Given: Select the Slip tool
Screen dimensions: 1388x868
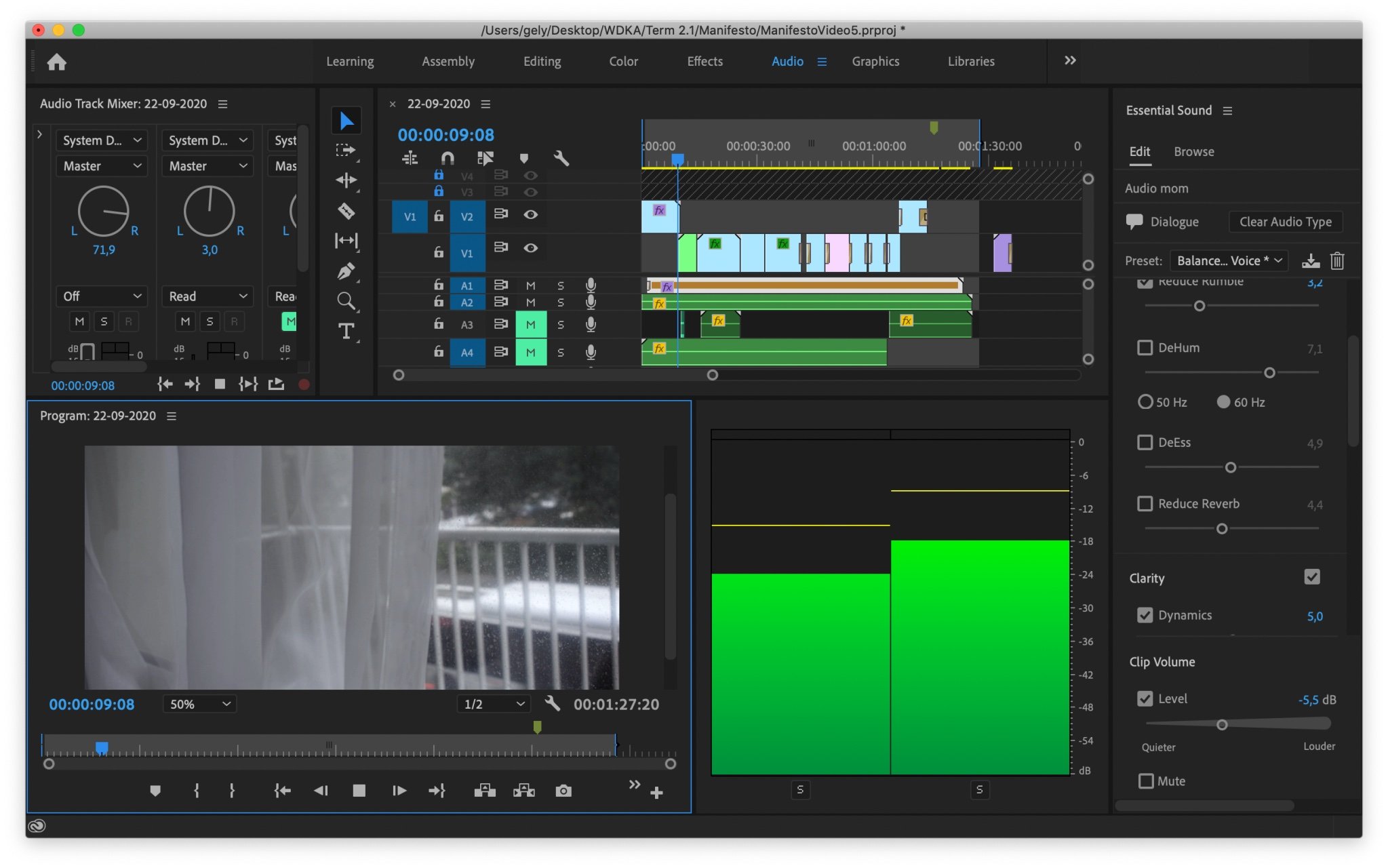Looking at the screenshot, I should pos(346,241).
